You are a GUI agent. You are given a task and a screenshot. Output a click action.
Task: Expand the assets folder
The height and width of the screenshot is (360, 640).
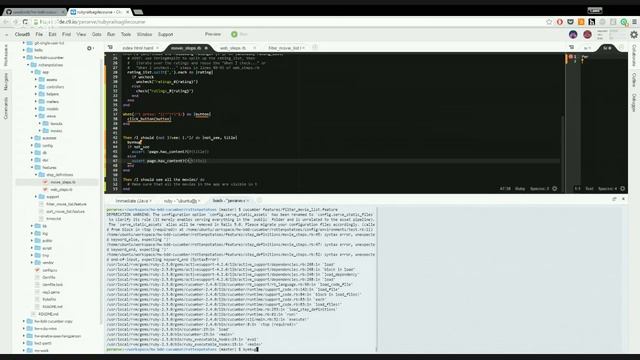(36, 80)
